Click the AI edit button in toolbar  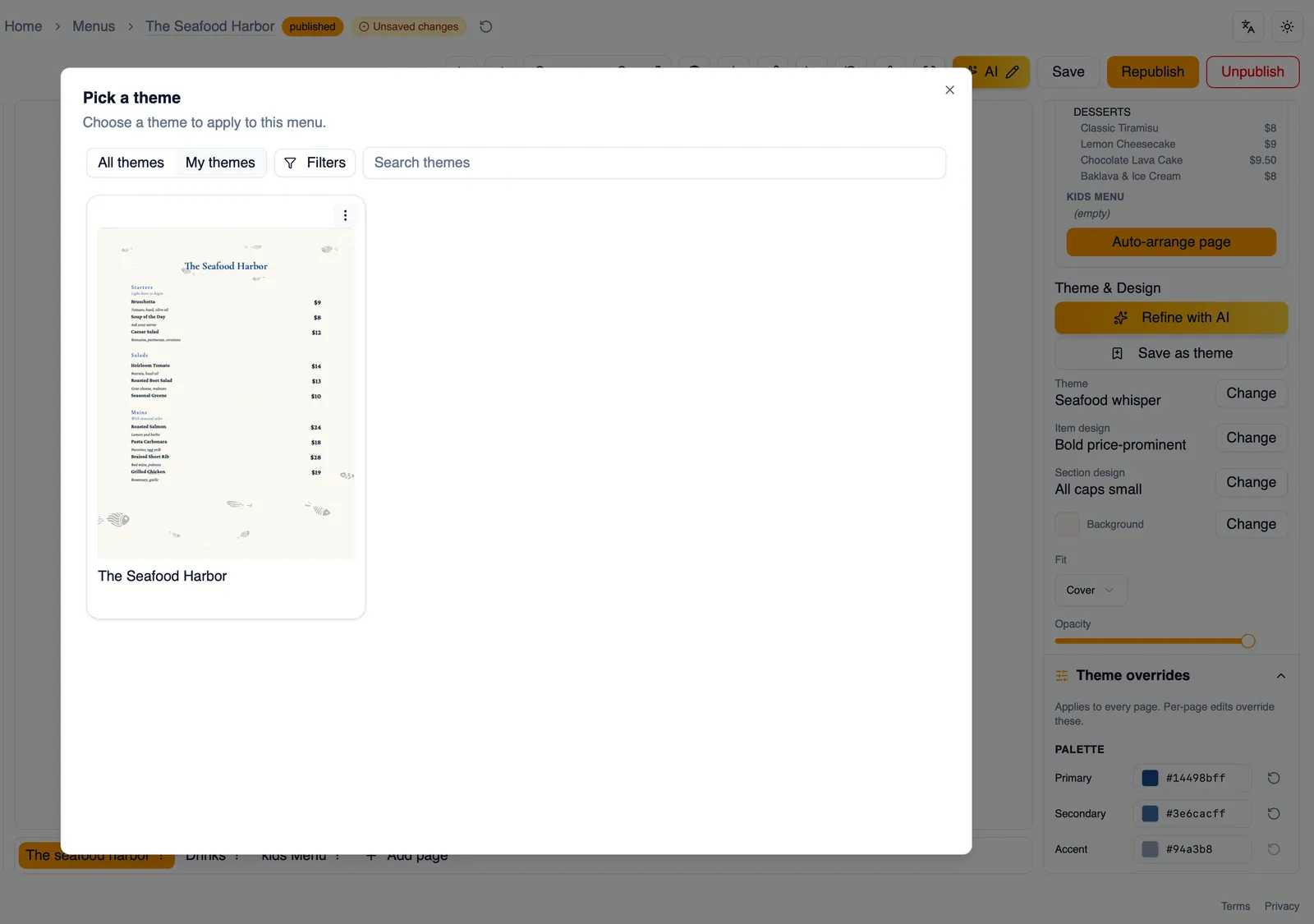pyautogui.click(x=991, y=71)
